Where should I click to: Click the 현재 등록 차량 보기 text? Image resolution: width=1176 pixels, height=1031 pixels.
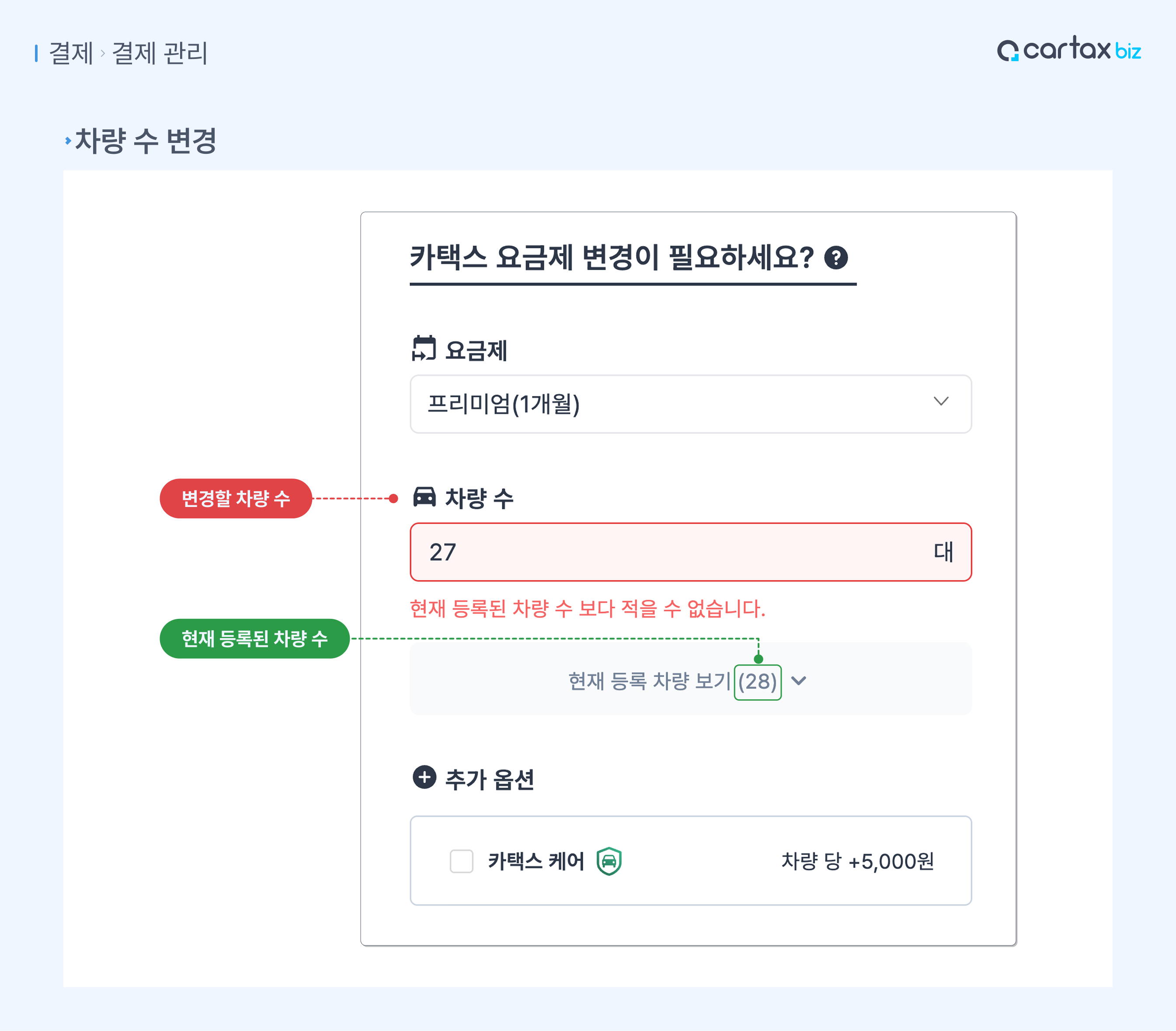pos(649,681)
